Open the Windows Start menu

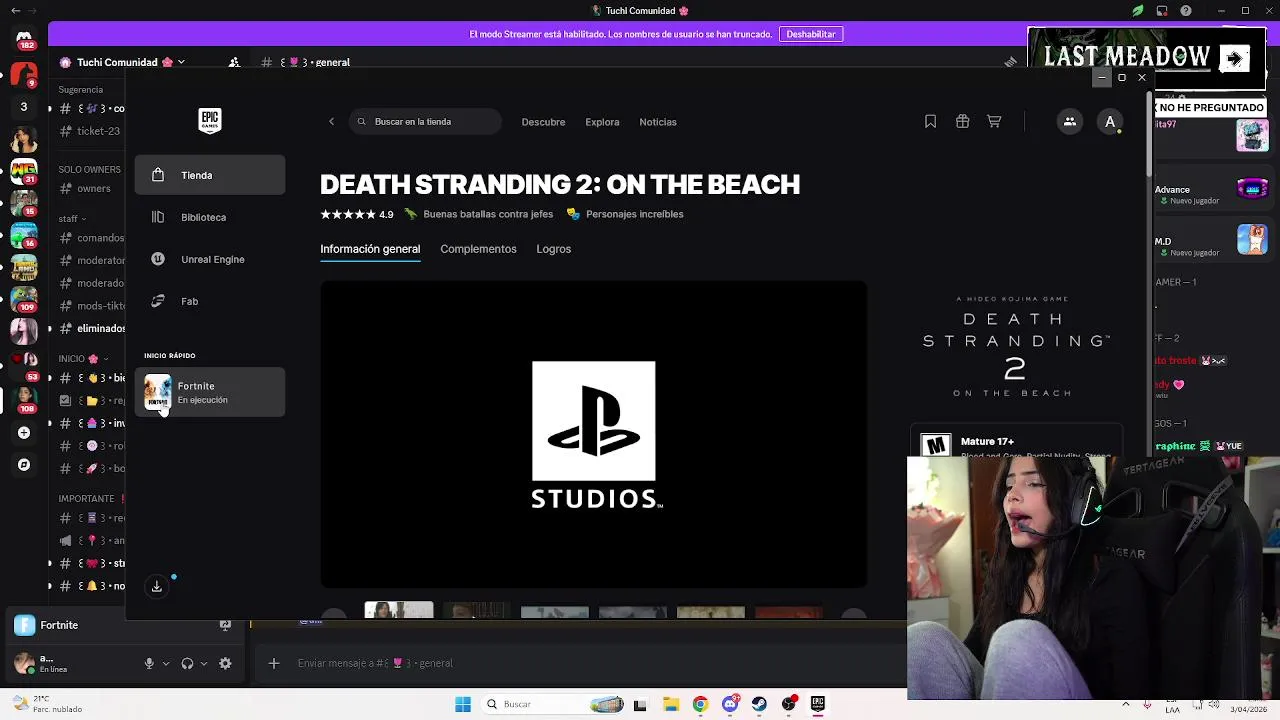click(x=463, y=704)
